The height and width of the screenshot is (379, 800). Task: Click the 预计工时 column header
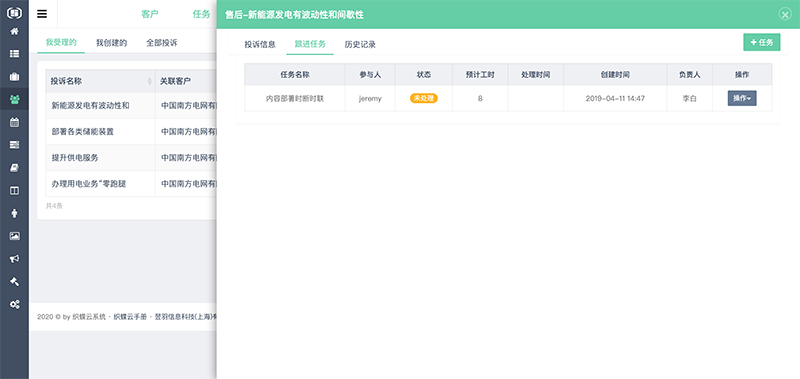tap(480, 74)
